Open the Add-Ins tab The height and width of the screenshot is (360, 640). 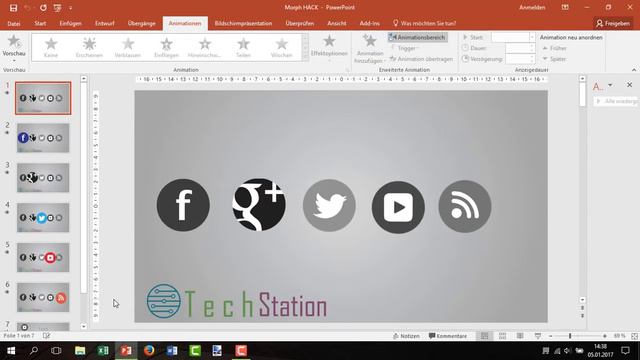[x=369, y=24]
